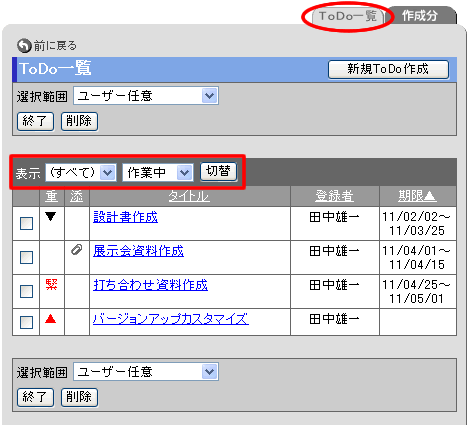Tick the checkbox beside バージョンアップカスタマイズ
The width and height of the screenshot is (471, 425).
(x=26, y=322)
